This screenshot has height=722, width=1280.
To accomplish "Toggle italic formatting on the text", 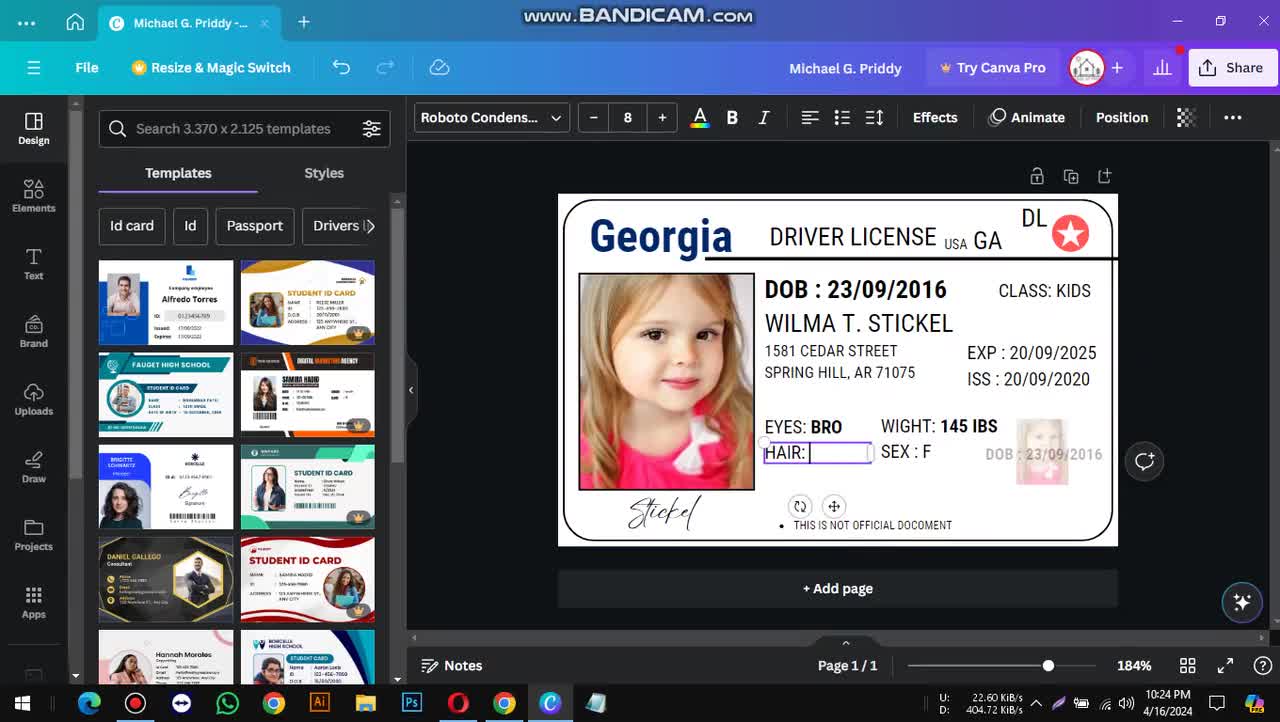I will point(763,117).
